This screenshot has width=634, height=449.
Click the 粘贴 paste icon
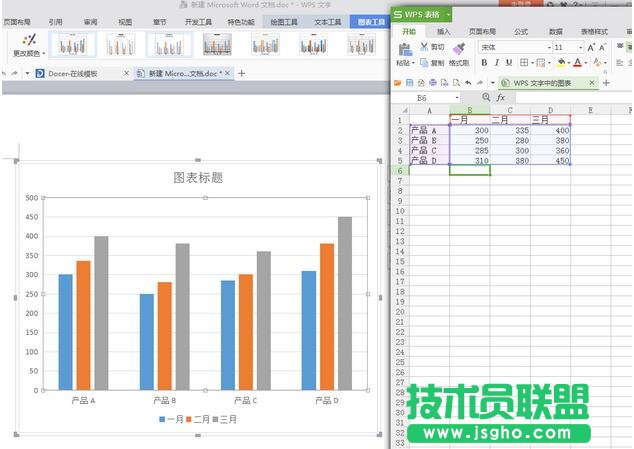(x=405, y=49)
